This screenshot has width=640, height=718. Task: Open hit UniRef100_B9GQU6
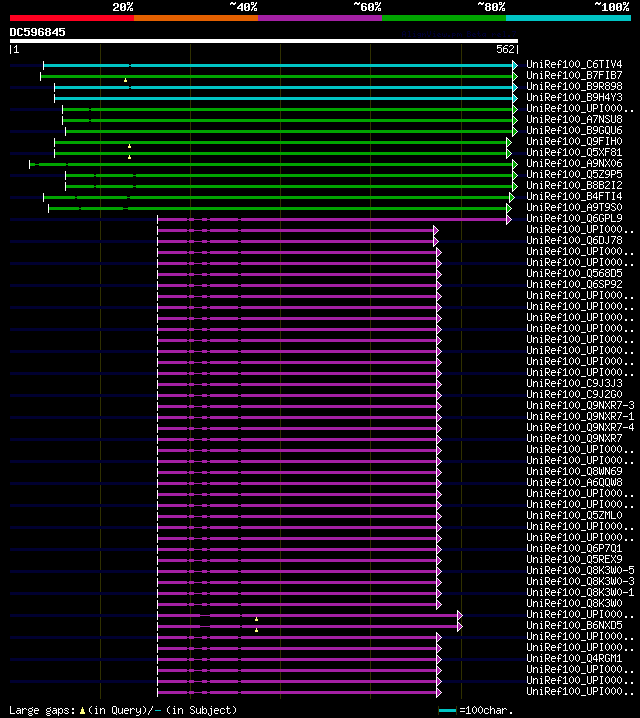pyautogui.click(x=574, y=130)
